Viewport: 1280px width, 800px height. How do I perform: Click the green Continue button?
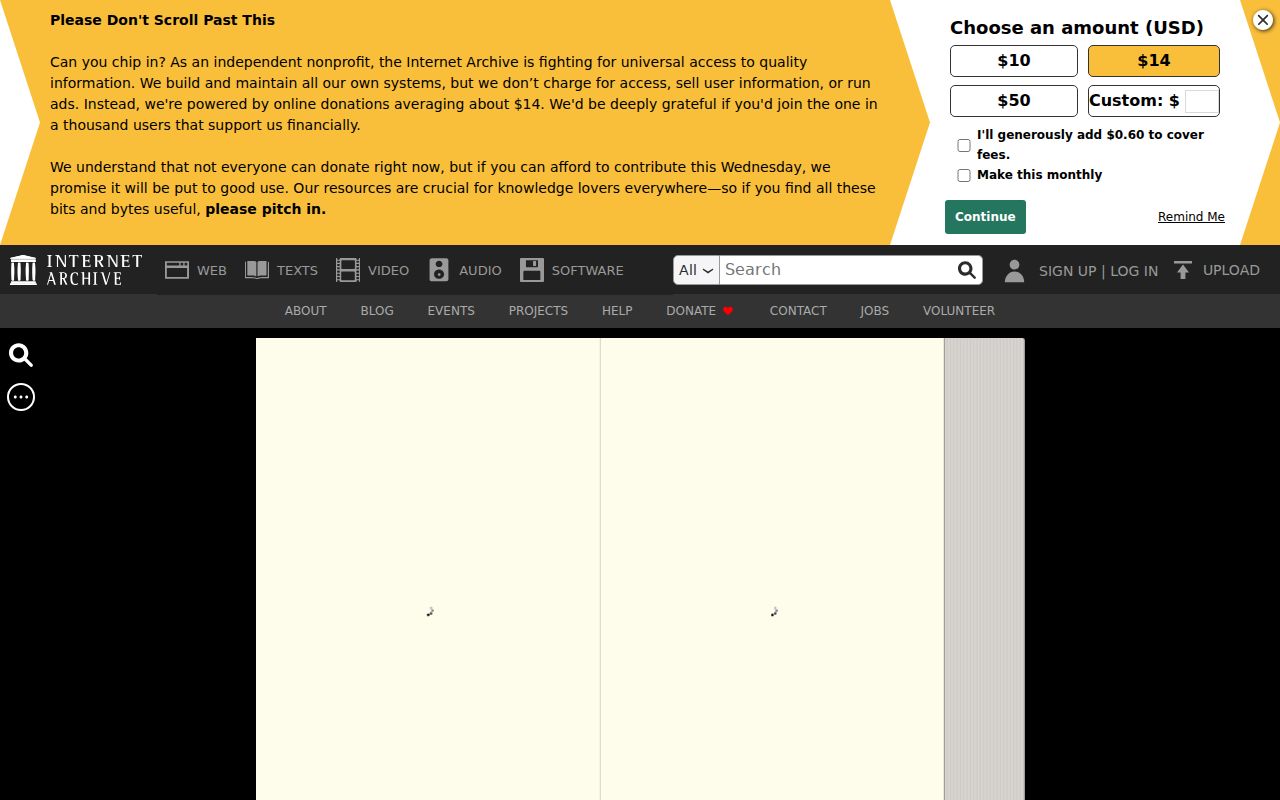click(x=985, y=217)
